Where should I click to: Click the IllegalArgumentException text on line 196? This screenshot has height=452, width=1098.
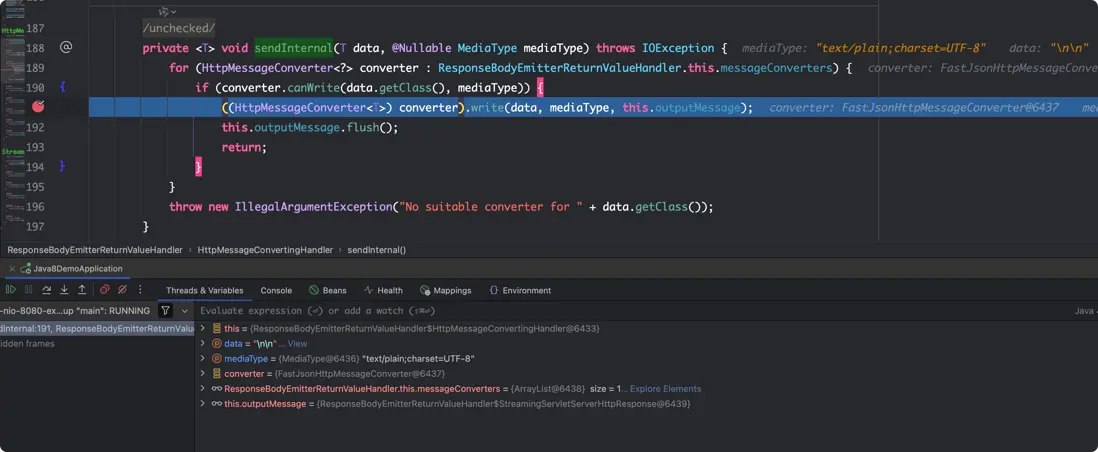click(x=312, y=207)
